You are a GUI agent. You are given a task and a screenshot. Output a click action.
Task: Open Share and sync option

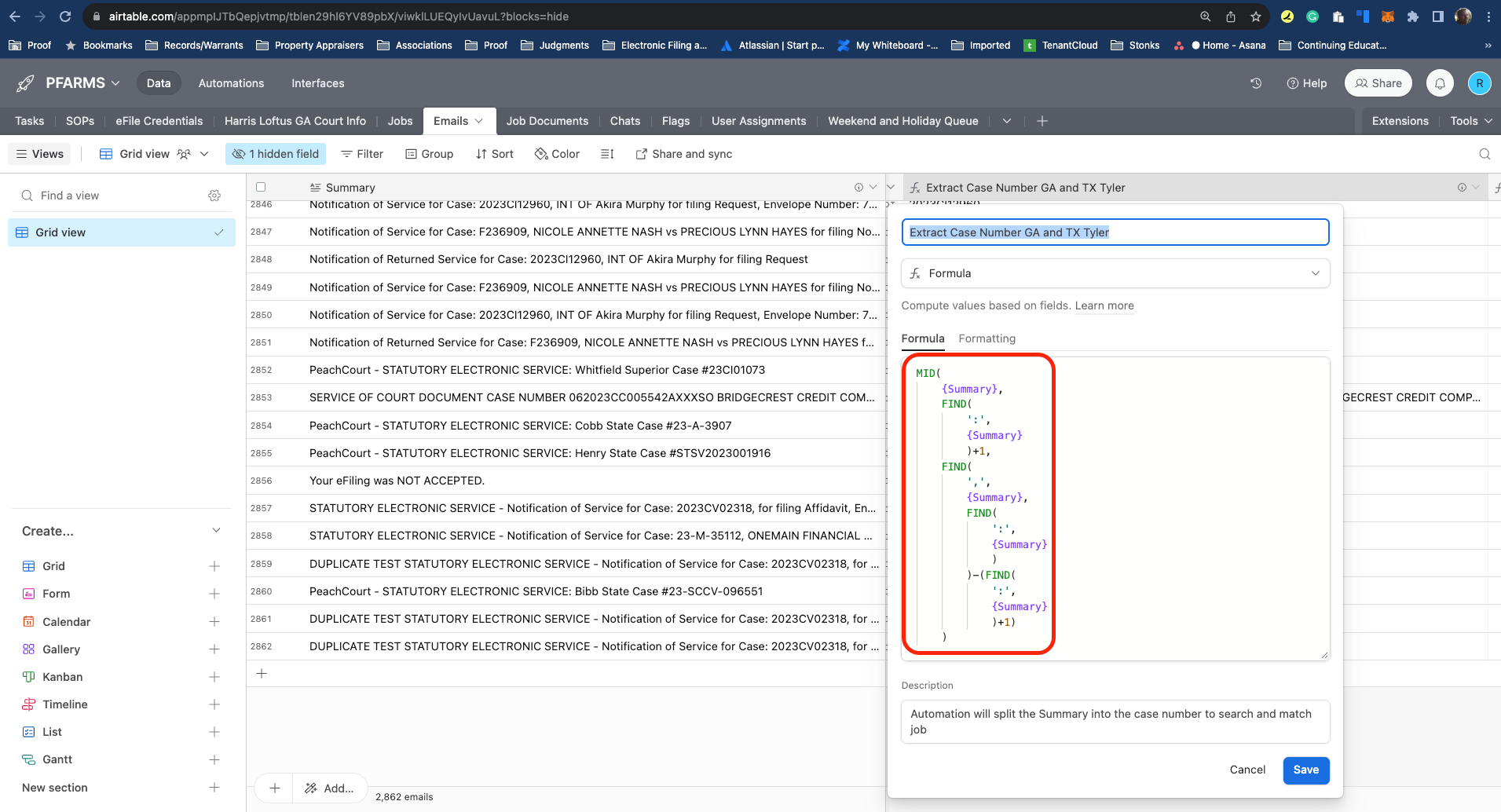[x=683, y=154]
